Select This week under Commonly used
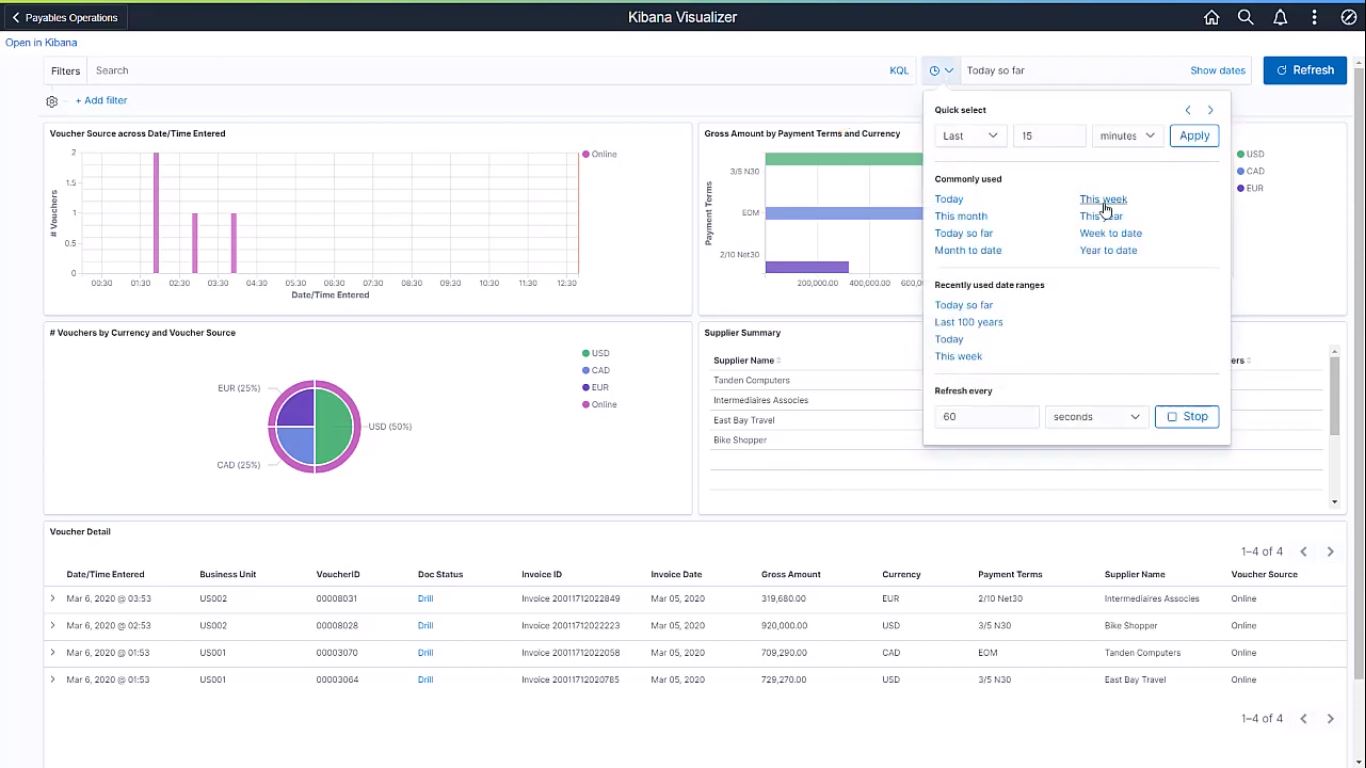 1102,199
